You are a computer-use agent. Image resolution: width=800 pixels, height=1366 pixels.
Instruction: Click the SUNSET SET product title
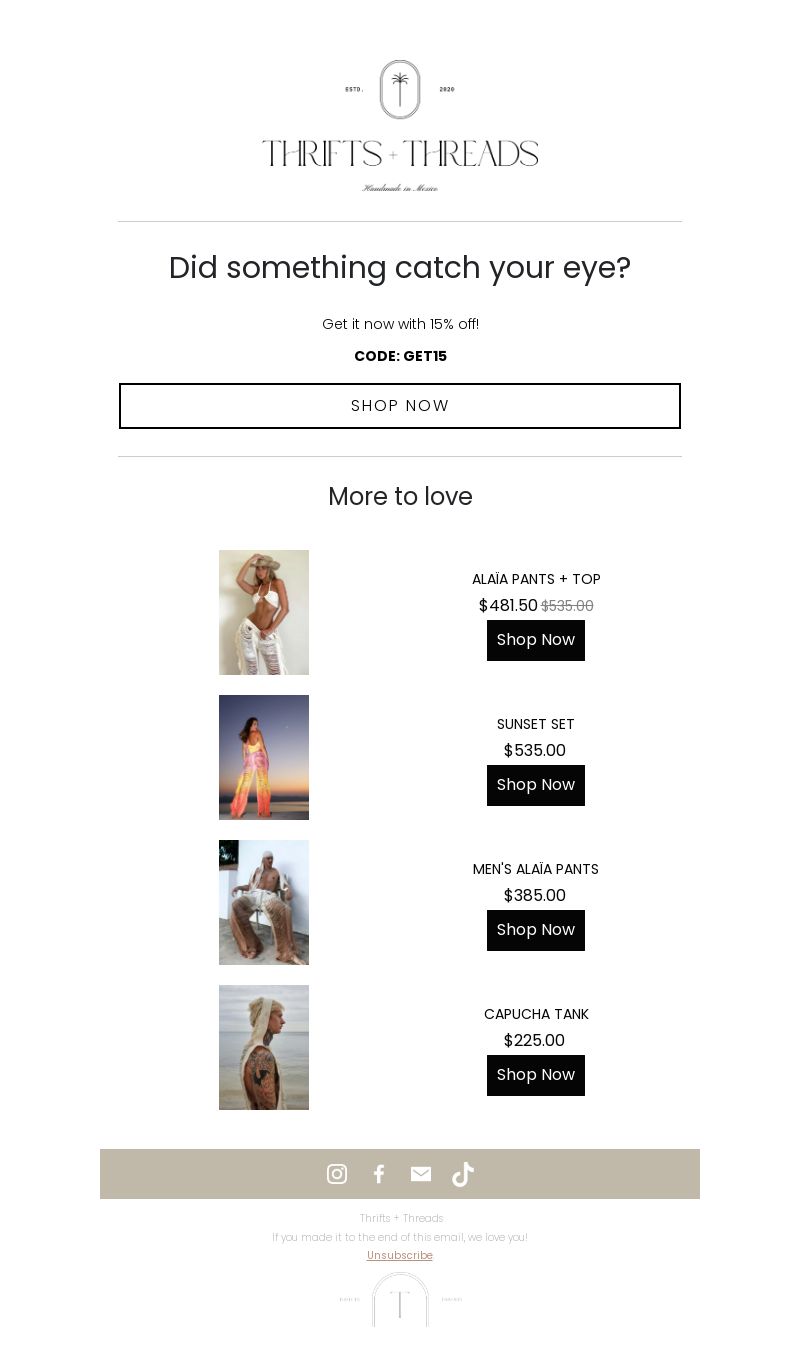[536, 724]
